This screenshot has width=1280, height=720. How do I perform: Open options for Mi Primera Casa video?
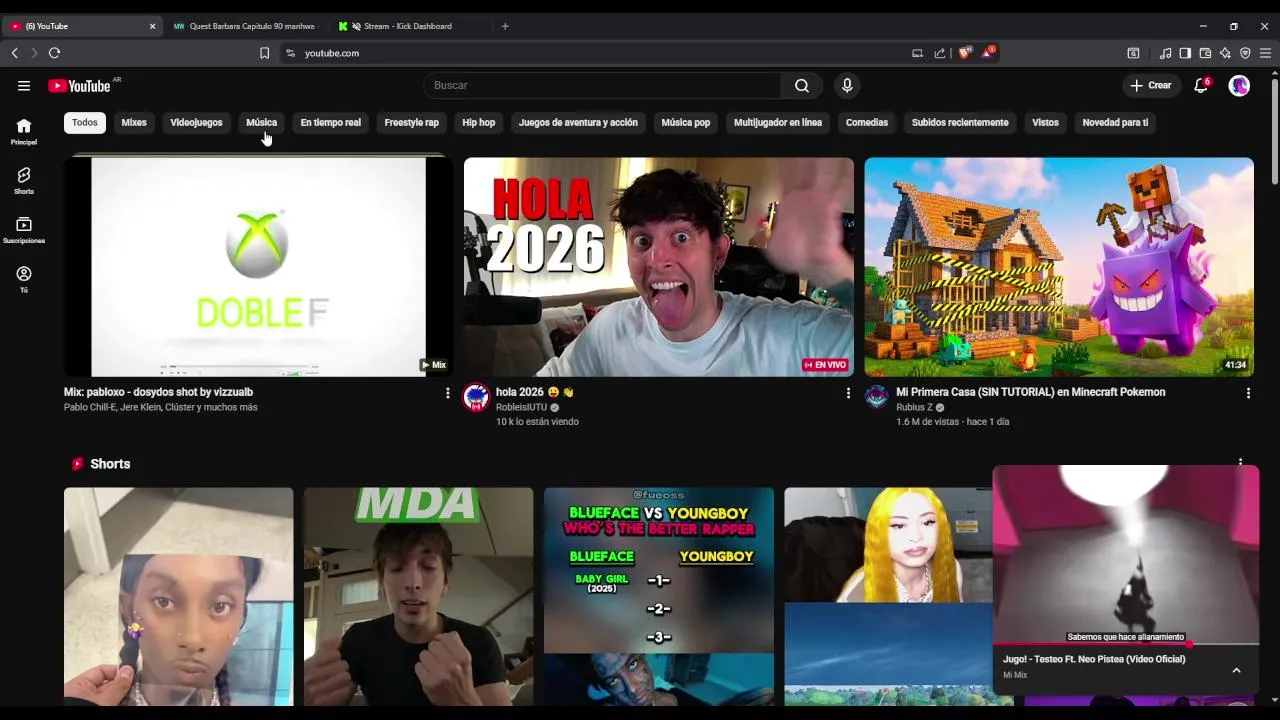[x=1248, y=393]
